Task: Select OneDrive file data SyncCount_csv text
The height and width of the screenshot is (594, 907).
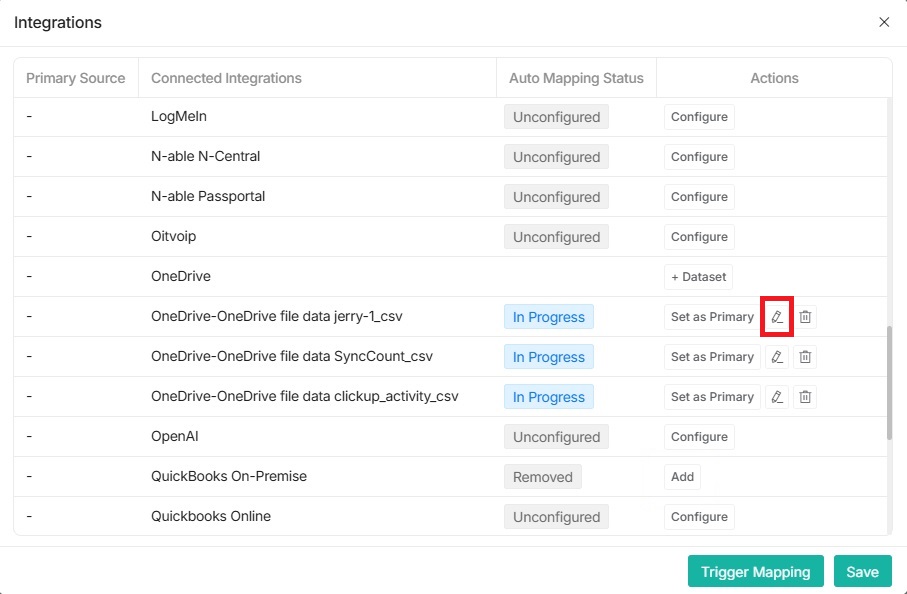Action: [292, 356]
